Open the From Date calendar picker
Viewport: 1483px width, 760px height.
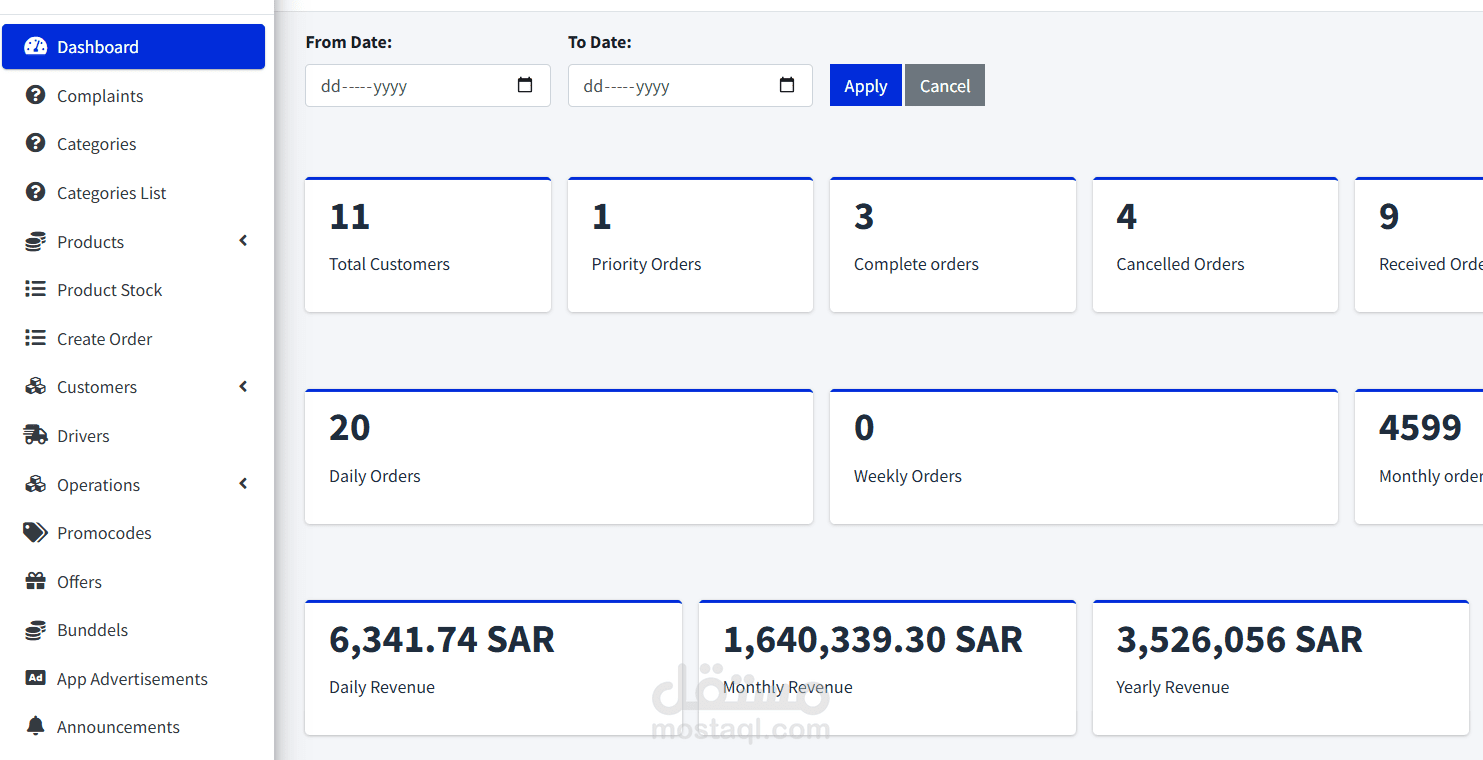coord(525,86)
